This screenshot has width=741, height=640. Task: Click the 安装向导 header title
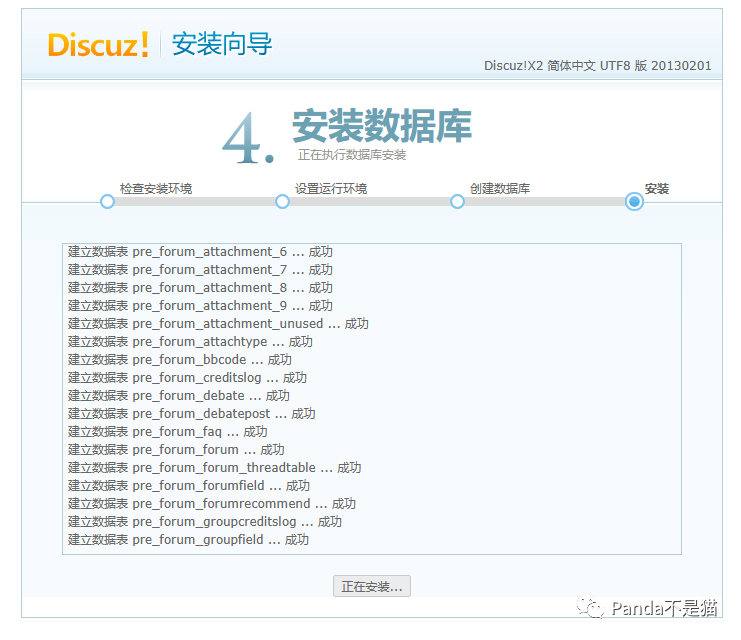pos(222,44)
